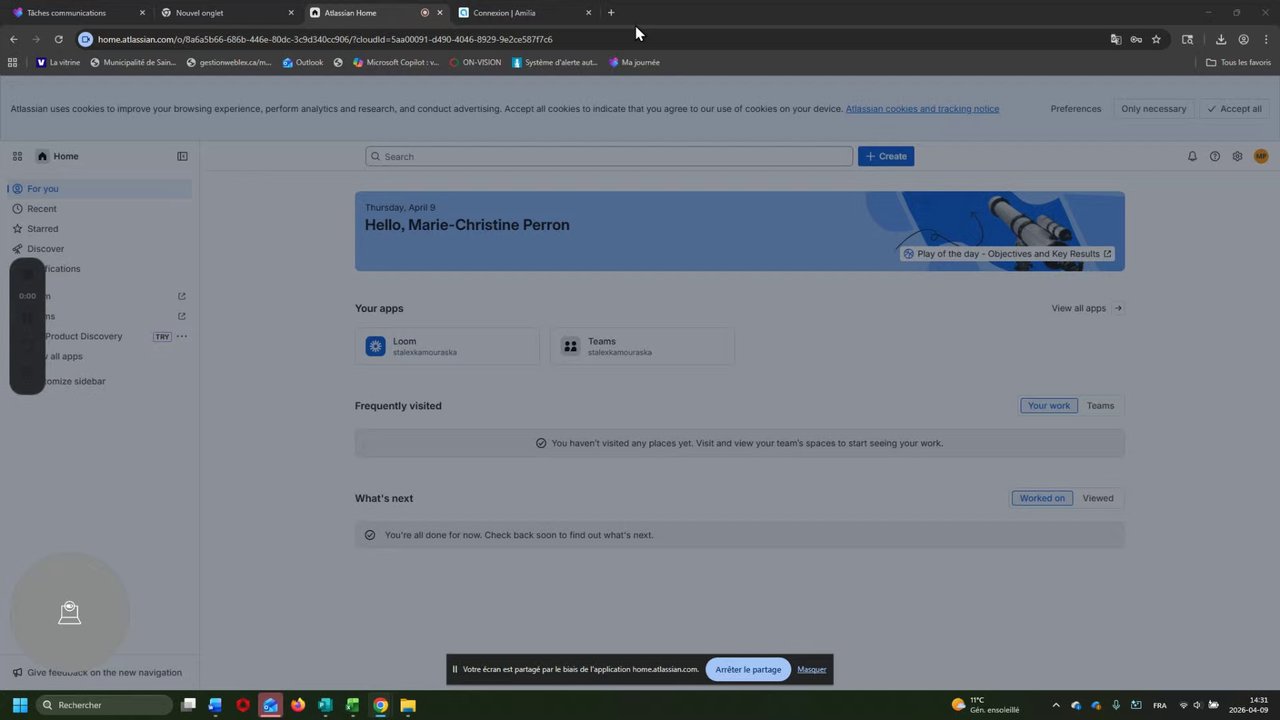
Task: Open Play of the day Objectives link
Action: coord(1007,254)
